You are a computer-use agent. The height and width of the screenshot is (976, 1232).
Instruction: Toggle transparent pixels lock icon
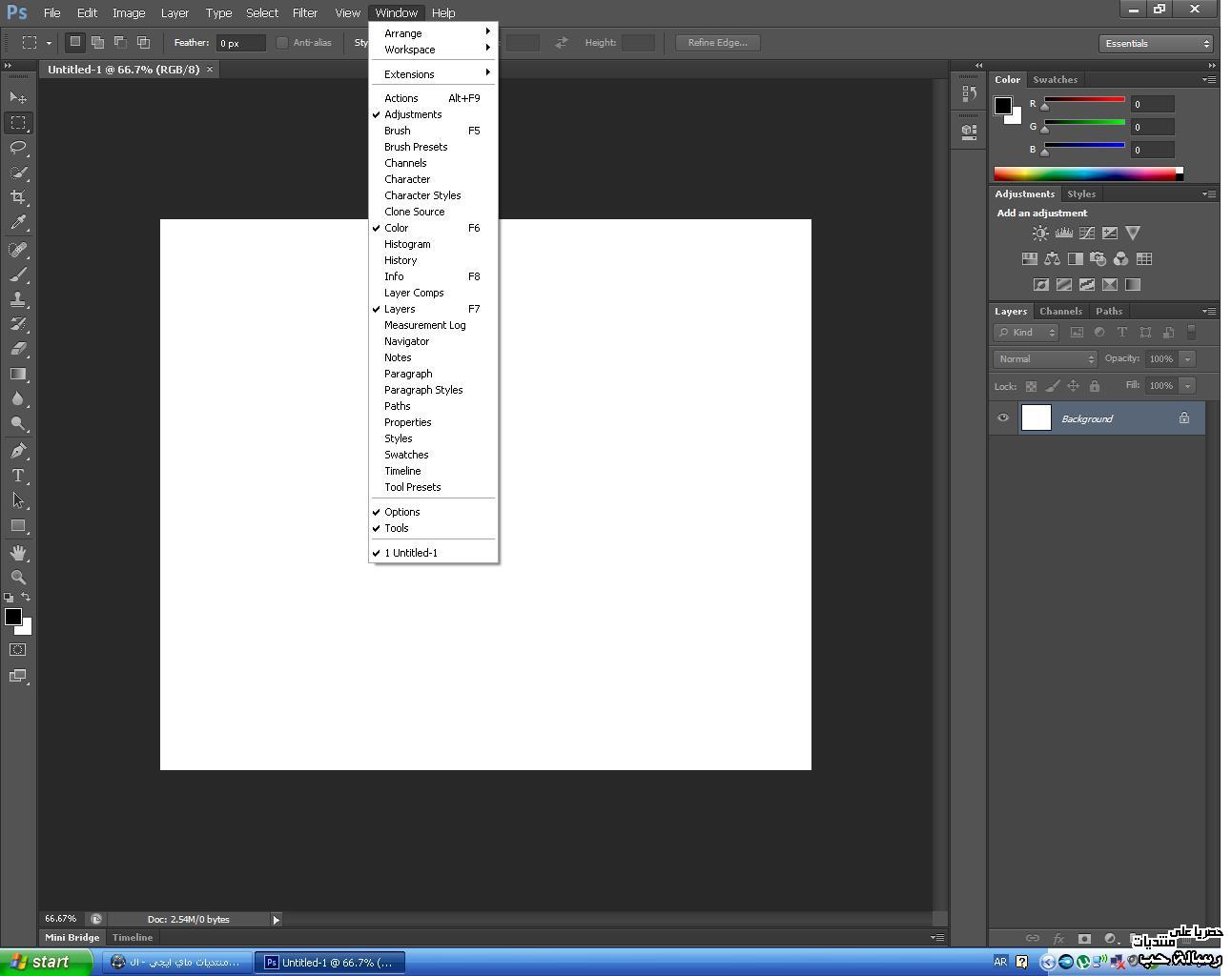click(1031, 387)
